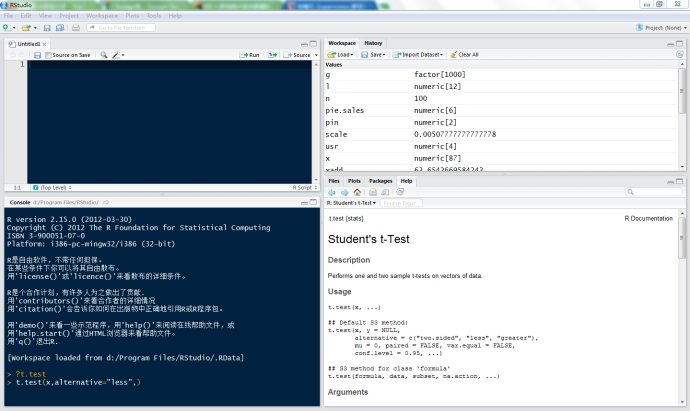Screen dimensions: 690x411
Task: Open the View menu
Action: [x=45, y=16]
